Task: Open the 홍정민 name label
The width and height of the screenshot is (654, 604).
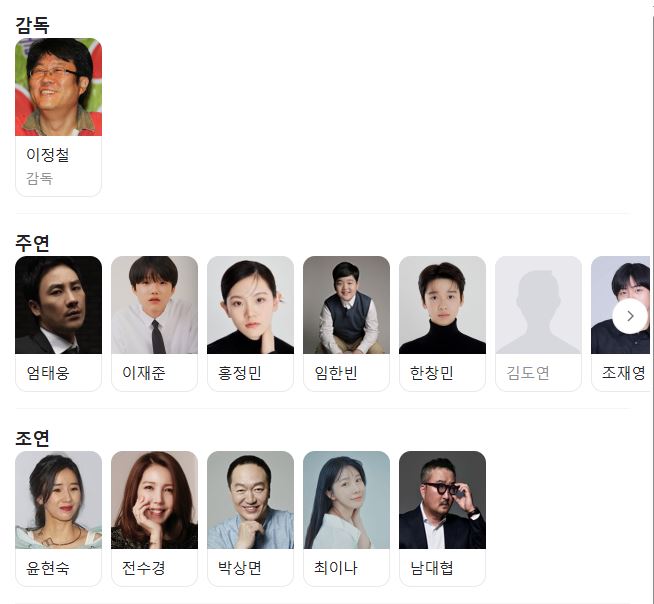Action: (239, 373)
